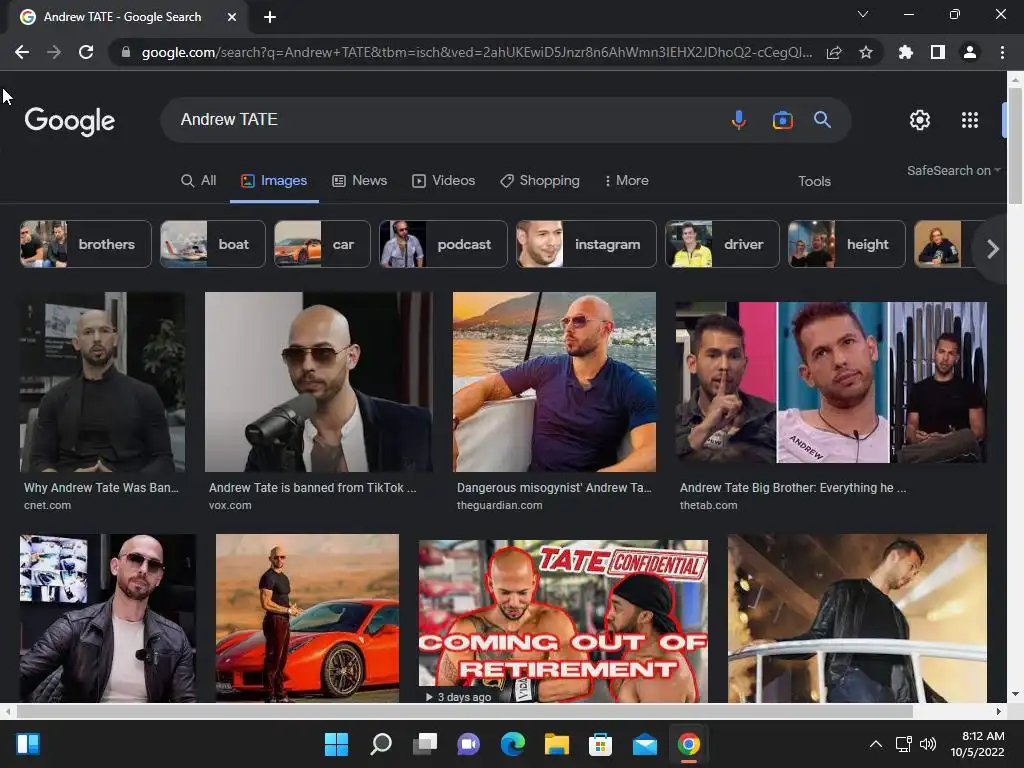The image size is (1024, 768).
Task: Open taskbar Search
Action: (381, 744)
